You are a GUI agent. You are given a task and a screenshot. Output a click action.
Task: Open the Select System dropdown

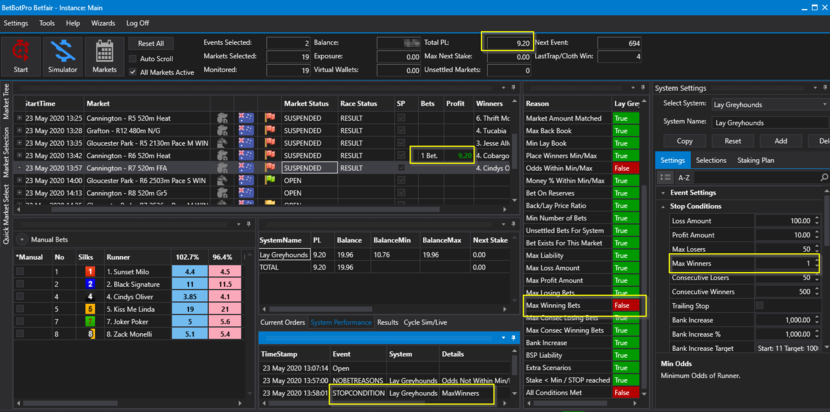point(769,103)
